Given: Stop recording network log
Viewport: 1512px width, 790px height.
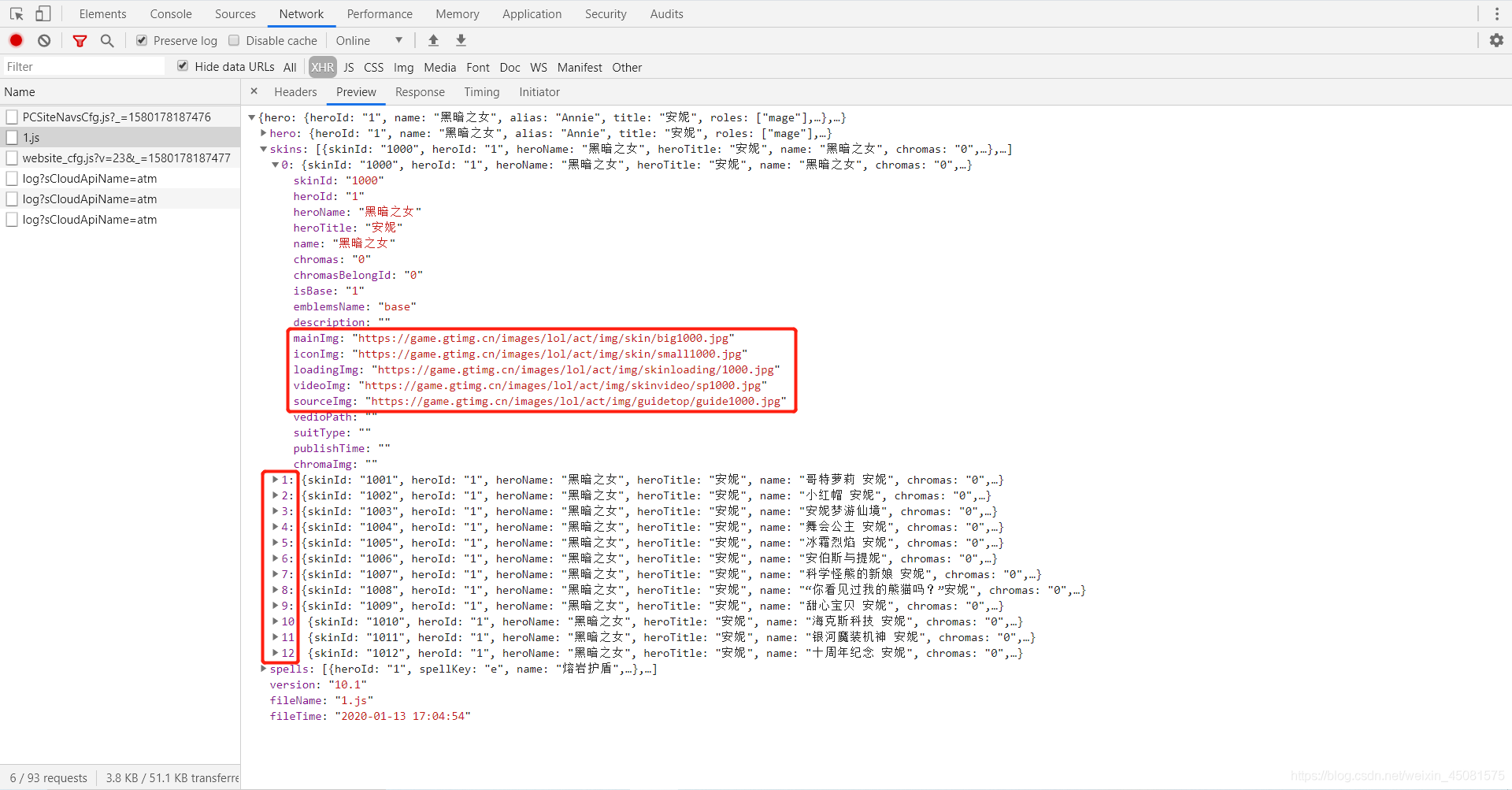Looking at the screenshot, I should click(16, 40).
